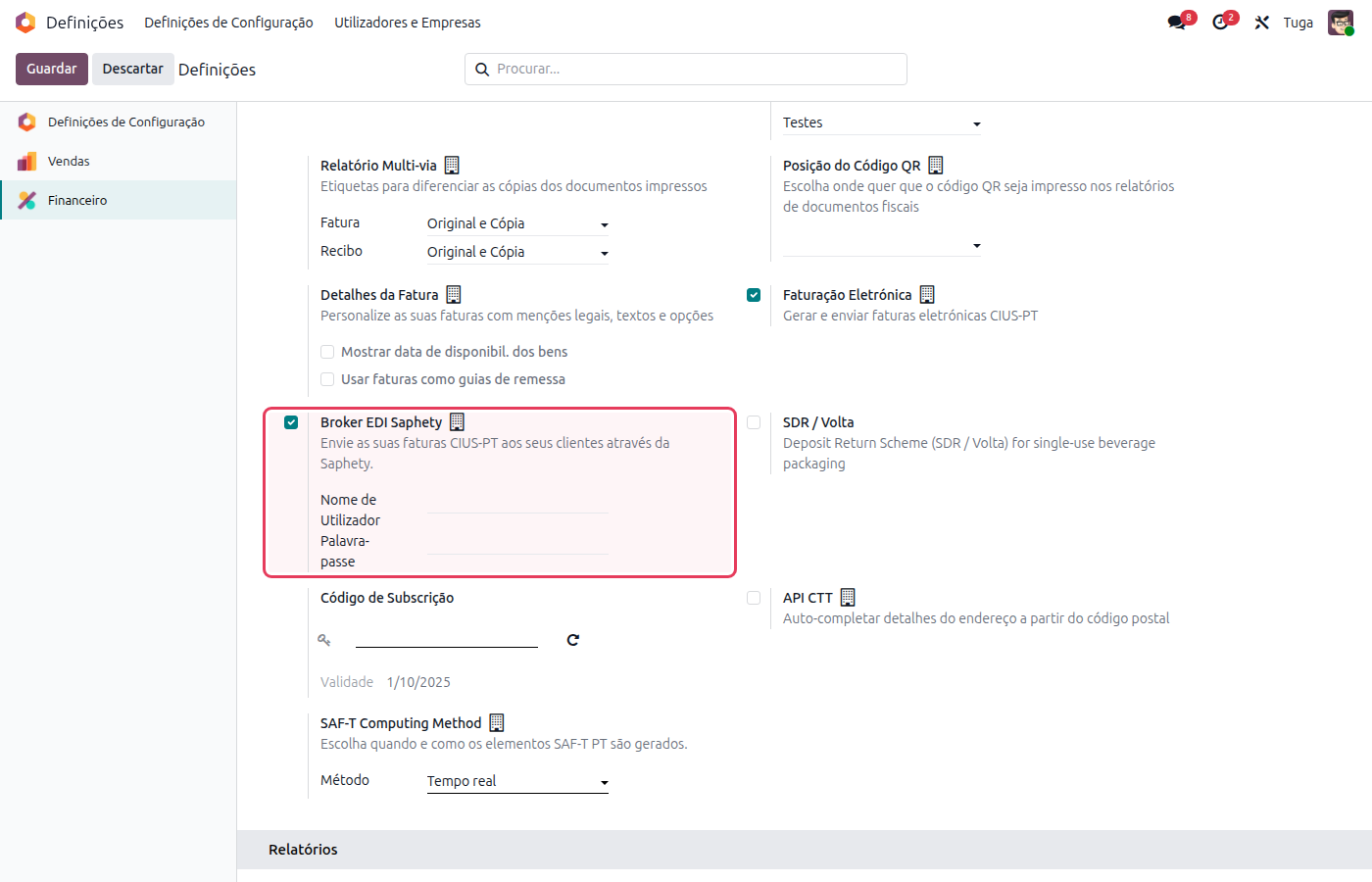Click the key icon beside subscription code
1372x882 pixels.
[324, 640]
